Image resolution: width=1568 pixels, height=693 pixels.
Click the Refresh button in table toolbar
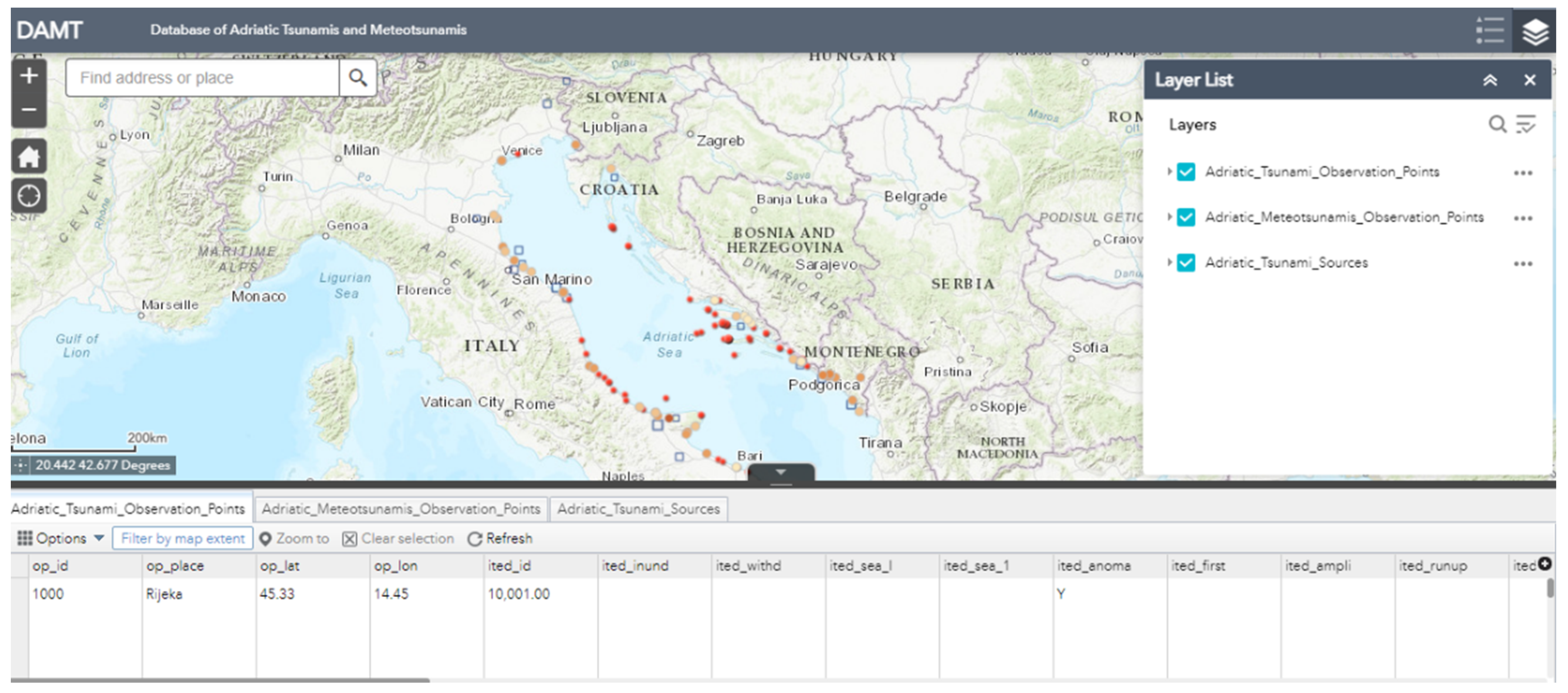[x=500, y=538]
